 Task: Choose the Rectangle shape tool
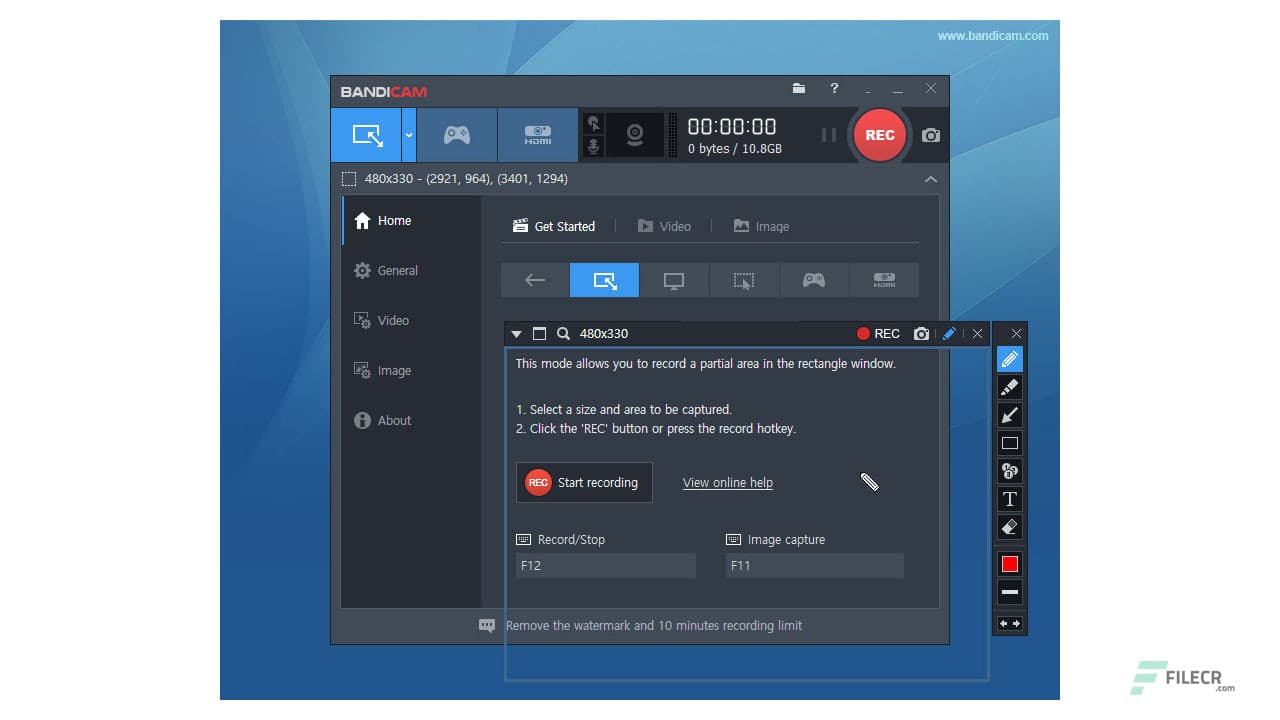click(x=1009, y=443)
